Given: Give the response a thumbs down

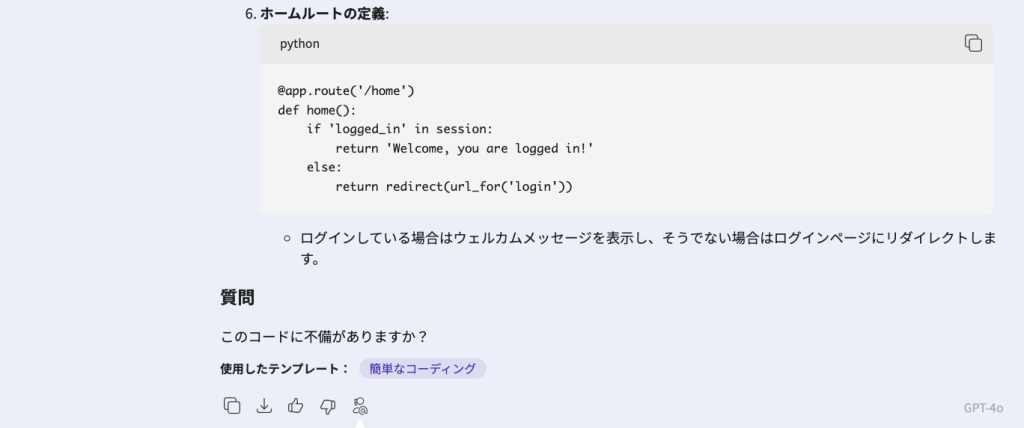Looking at the screenshot, I should [328, 405].
